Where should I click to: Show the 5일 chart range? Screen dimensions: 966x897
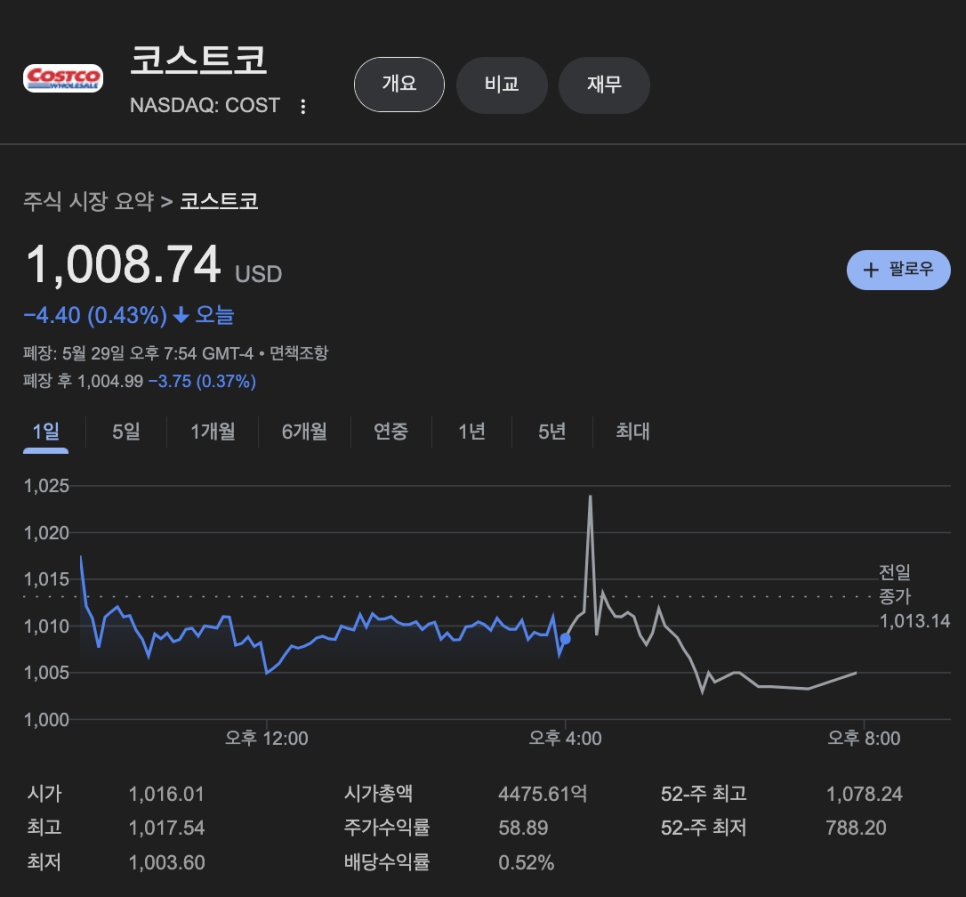pos(126,431)
